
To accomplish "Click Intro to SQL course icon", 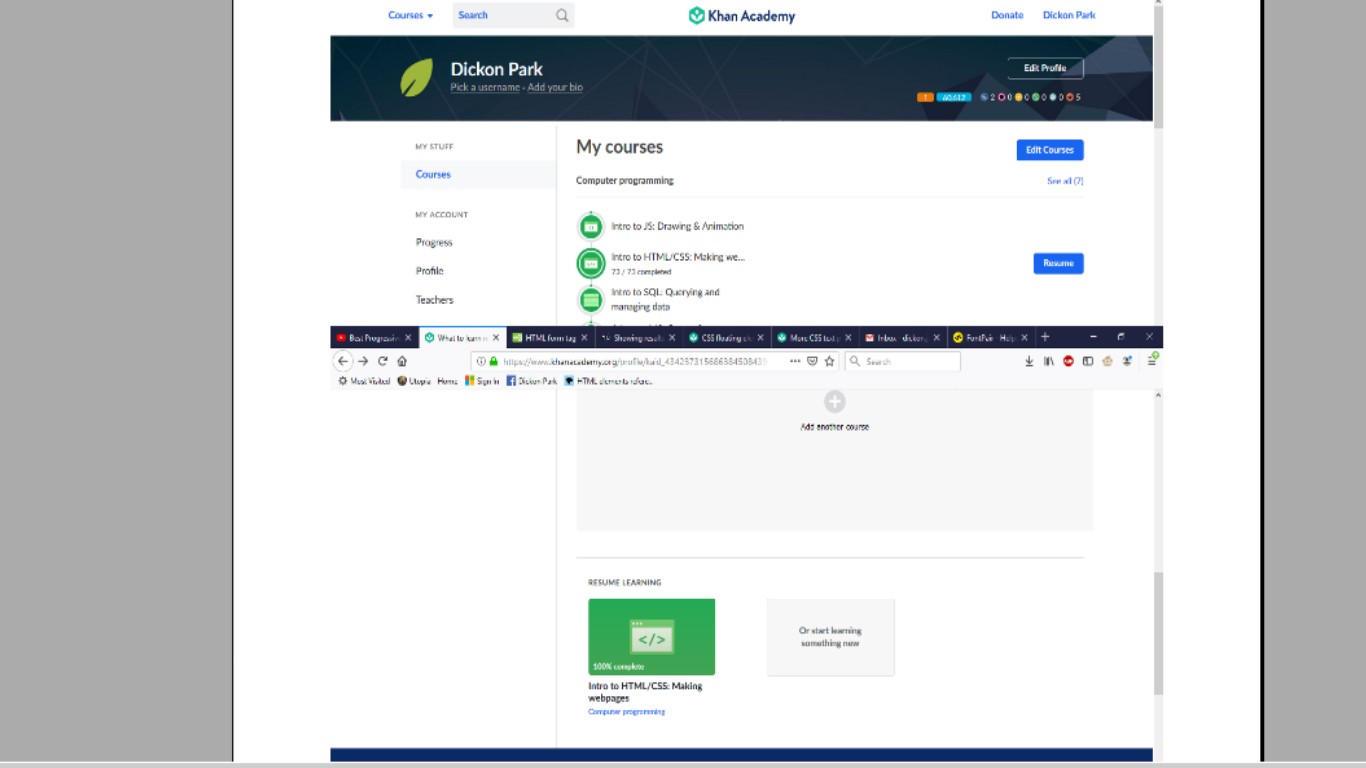I will coord(591,299).
